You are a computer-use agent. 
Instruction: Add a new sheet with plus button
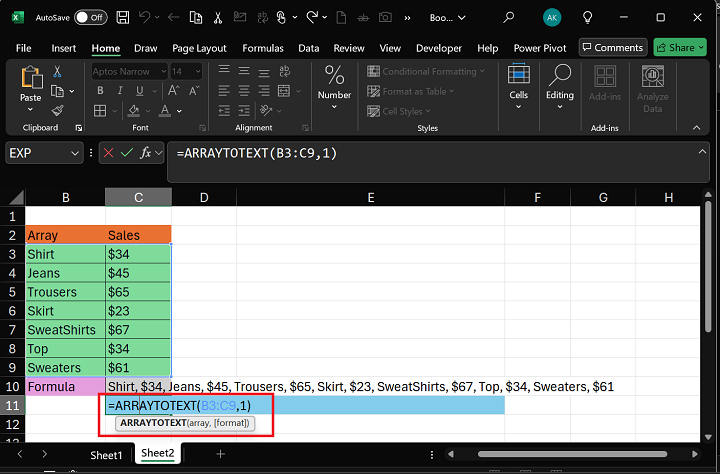pyautogui.click(x=221, y=454)
